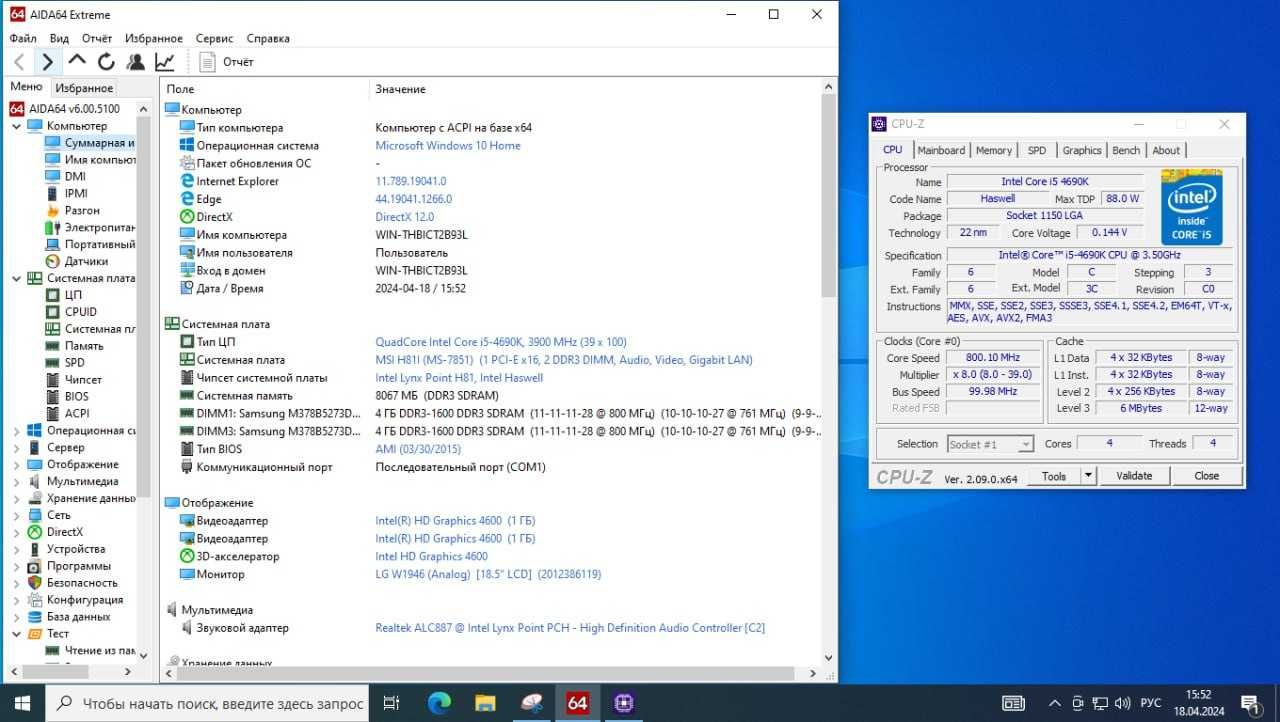Expand the Сервер tree node

pos(17,447)
